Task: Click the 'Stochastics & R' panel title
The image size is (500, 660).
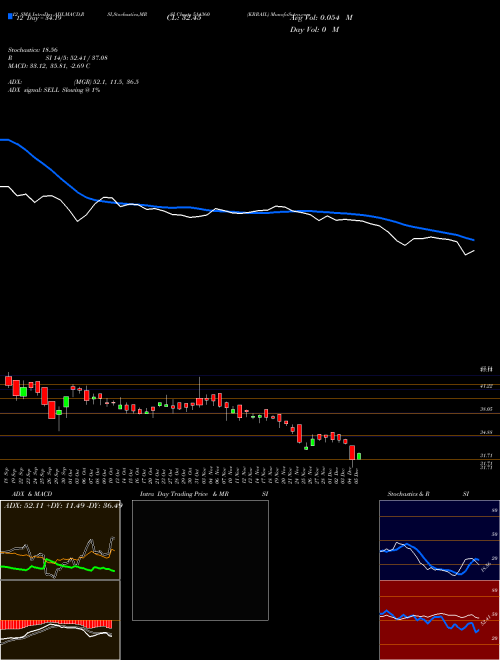Action: tap(408, 494)
